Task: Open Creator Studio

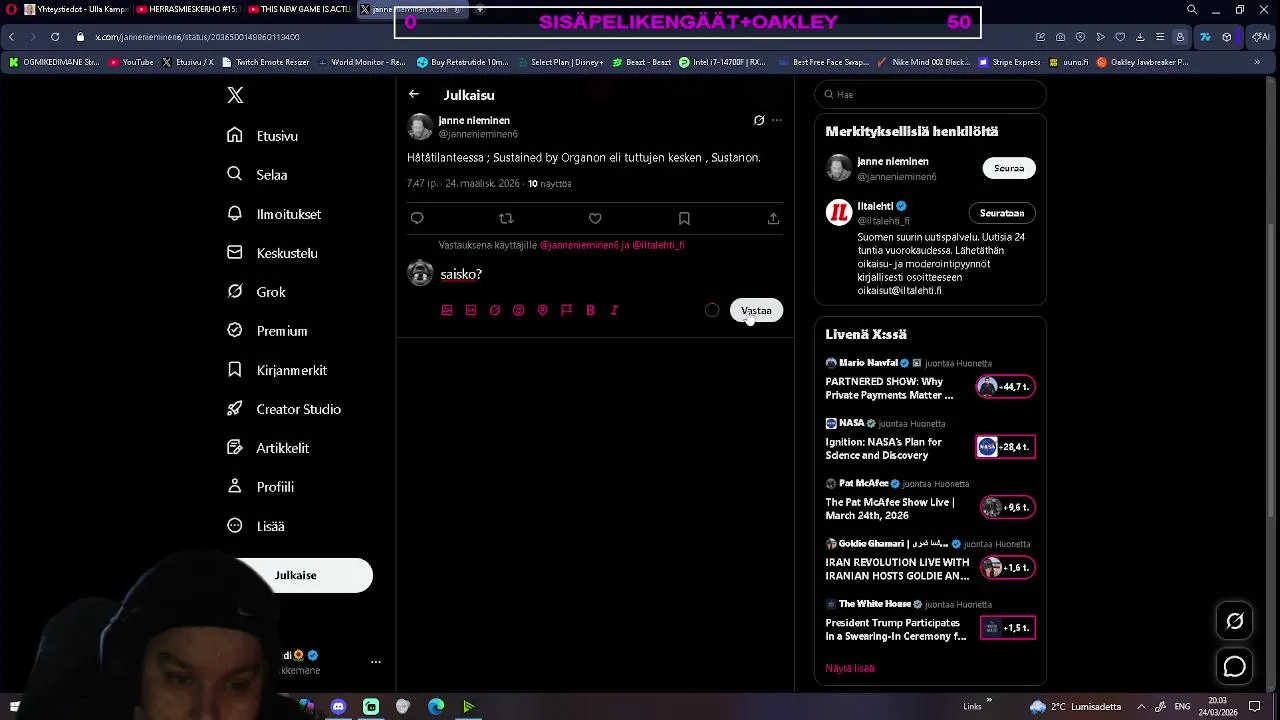Action: pyautogui.click(x=284, y=409)
